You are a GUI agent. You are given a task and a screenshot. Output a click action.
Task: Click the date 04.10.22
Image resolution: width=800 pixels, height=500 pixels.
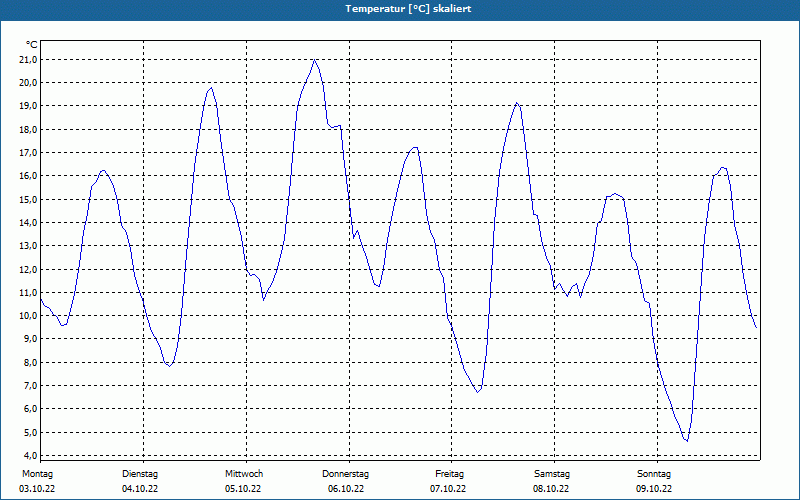[140, 489]
